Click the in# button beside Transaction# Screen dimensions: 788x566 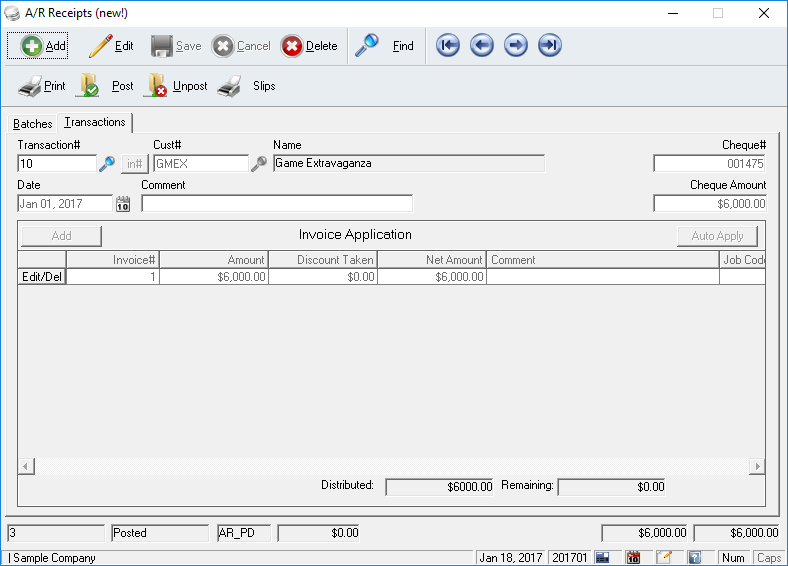(134, 164)
